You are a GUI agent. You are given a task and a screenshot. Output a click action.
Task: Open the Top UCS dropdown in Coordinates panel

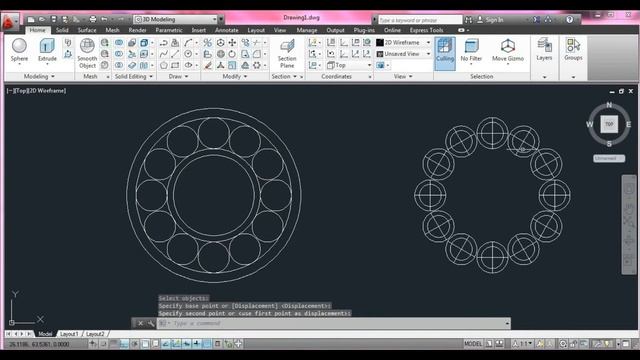coord(349,65)
